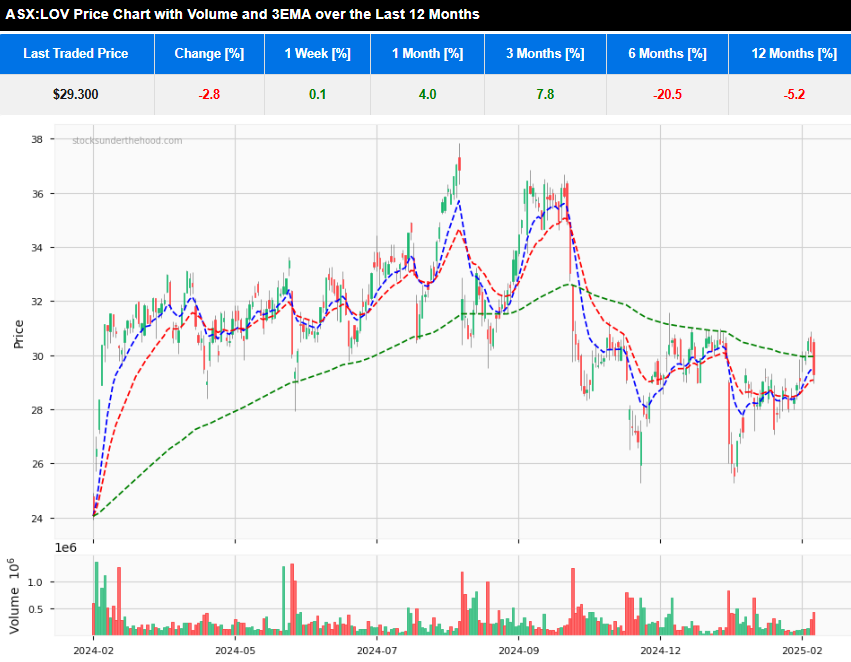Select the 7.8 three-month value
This screenshot has height=662, width=851.
click(545, 94)
